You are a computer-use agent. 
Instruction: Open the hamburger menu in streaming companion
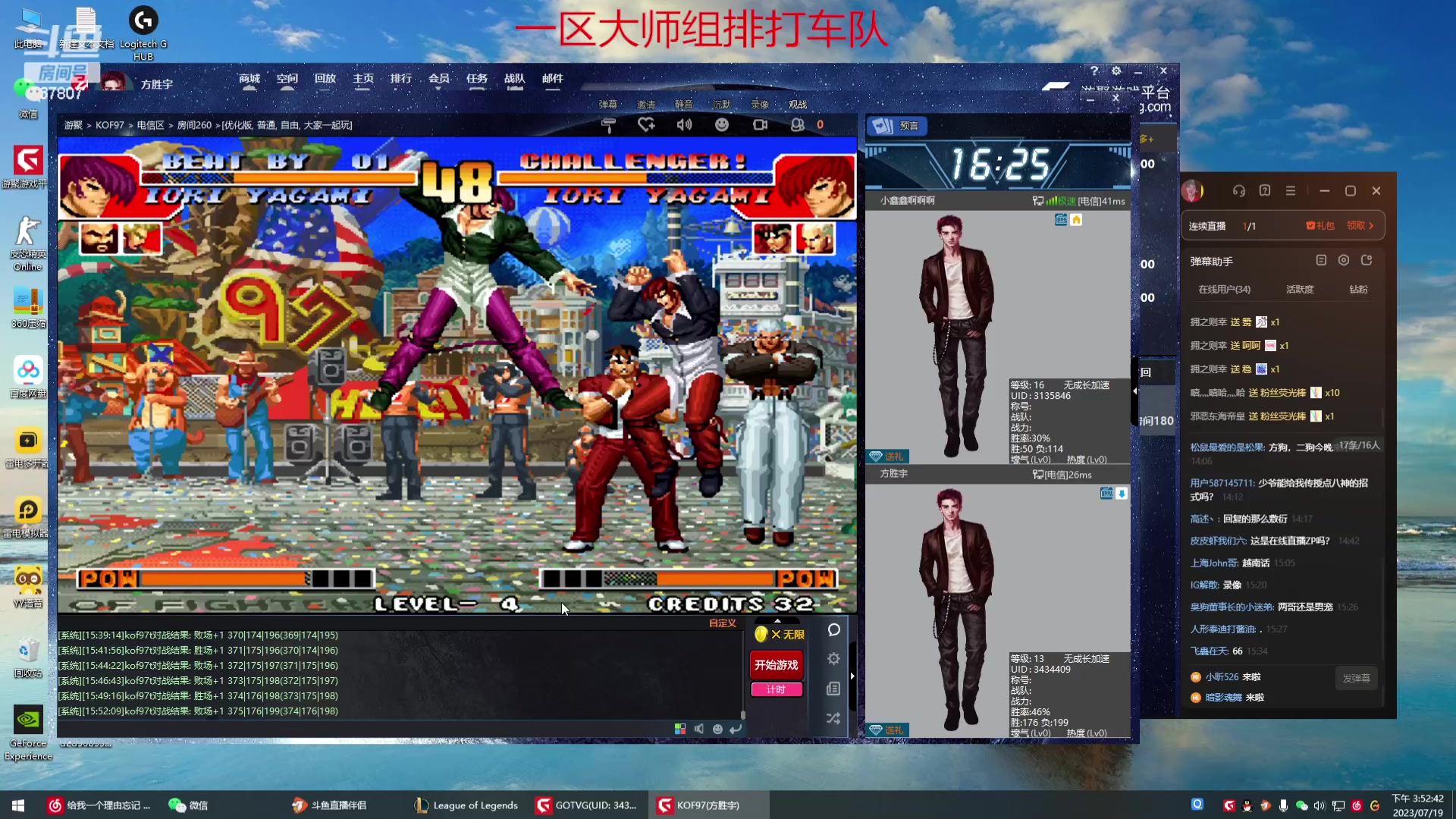[x=1291, y=191]
